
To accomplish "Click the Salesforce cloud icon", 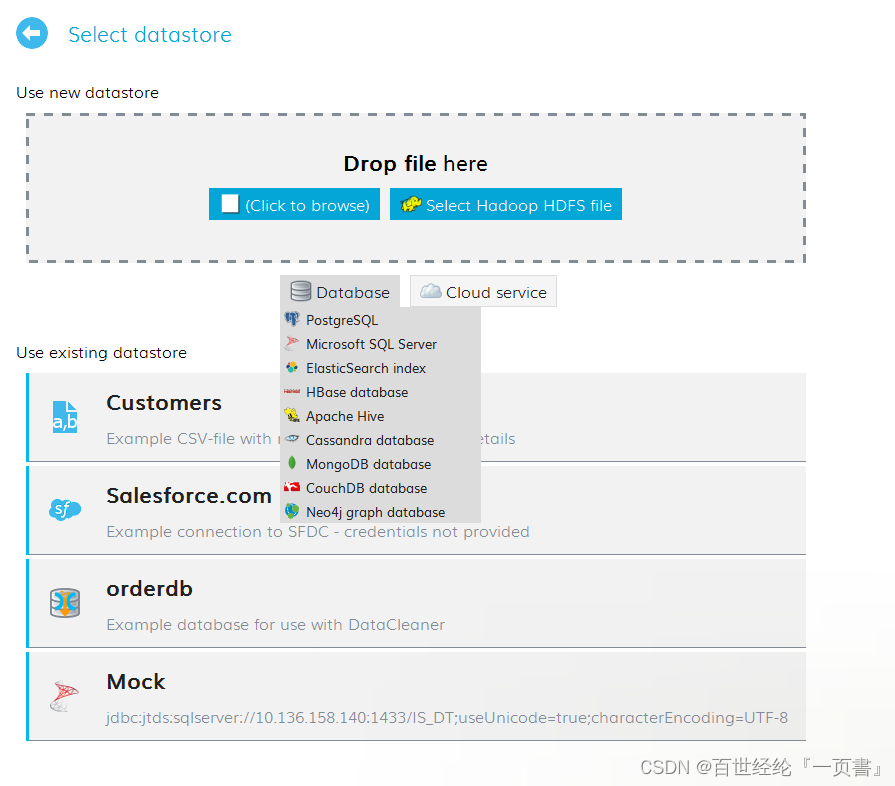I will click(x=65, y=509).
